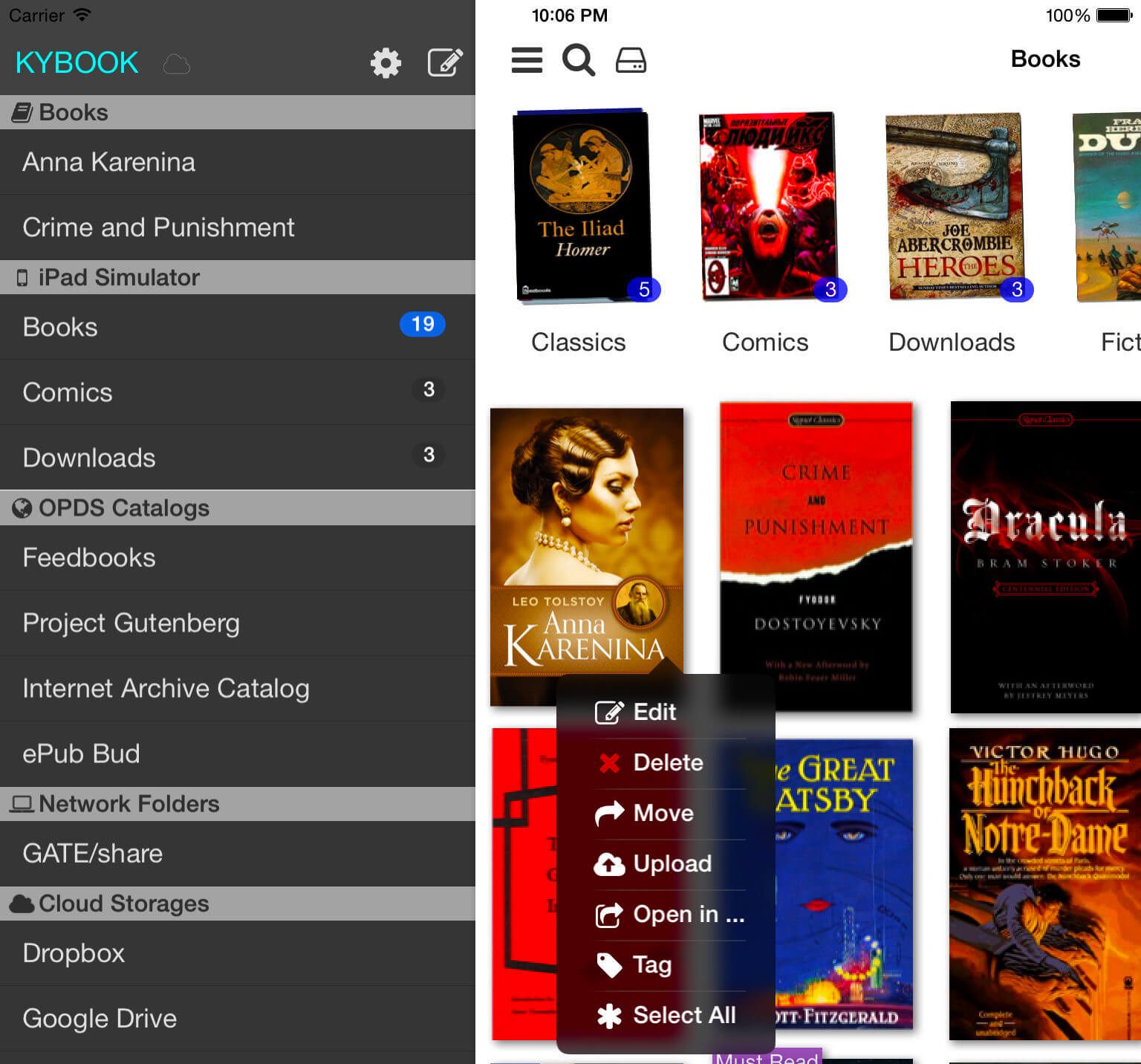Open Dracula book cover

tap(1046, 557)
